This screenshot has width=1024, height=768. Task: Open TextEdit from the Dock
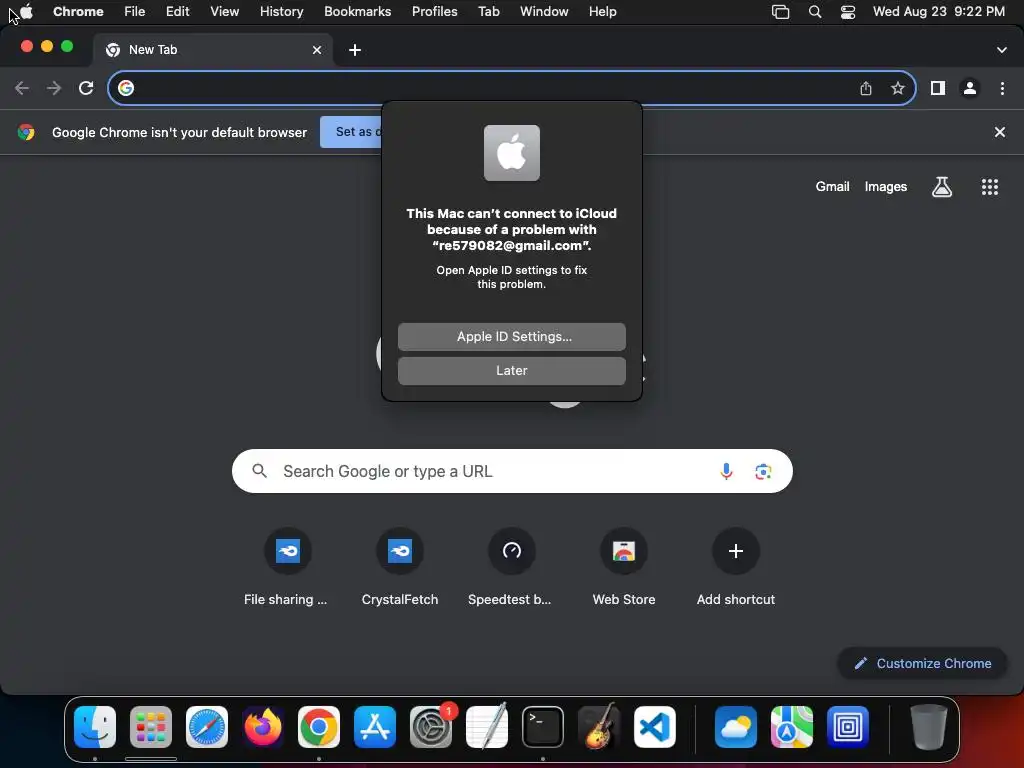[x=487, y=727]
